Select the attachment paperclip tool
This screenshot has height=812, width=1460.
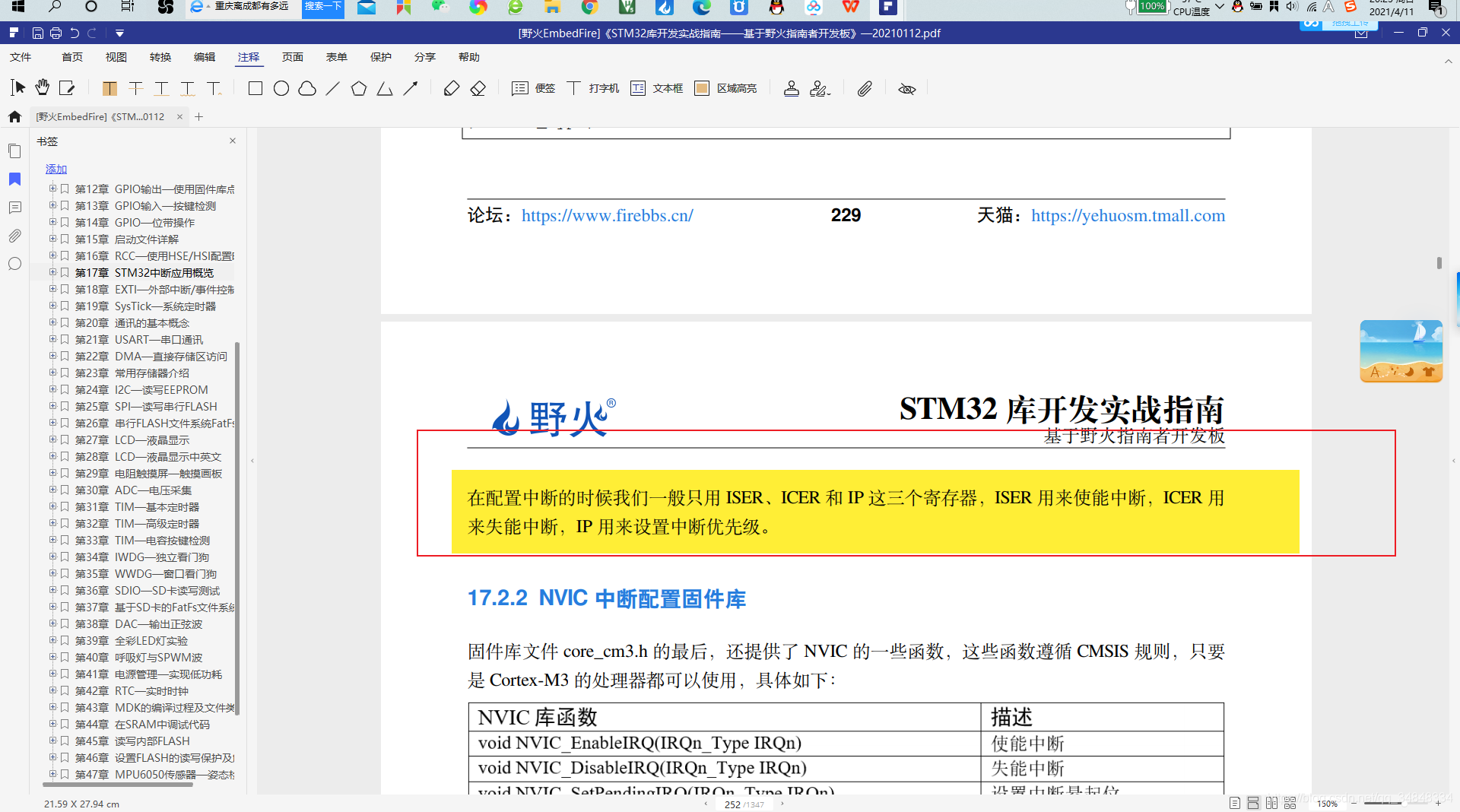click(x=865, y=88)
